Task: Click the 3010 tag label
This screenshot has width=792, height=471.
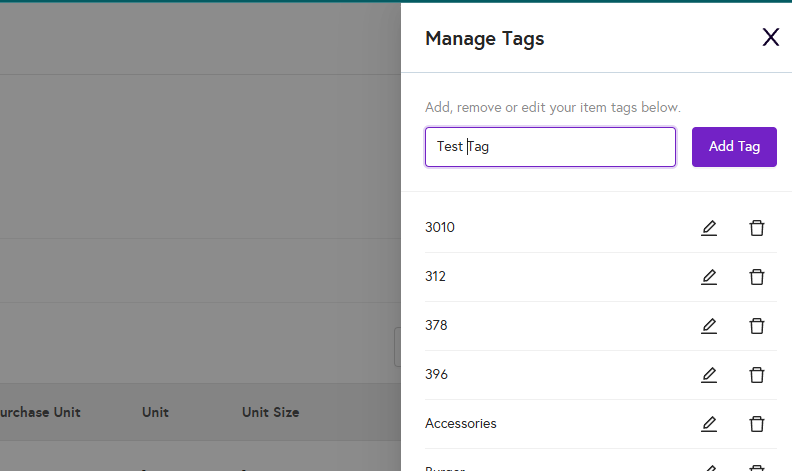Action: pyautogui.click(x=440, y=228)
